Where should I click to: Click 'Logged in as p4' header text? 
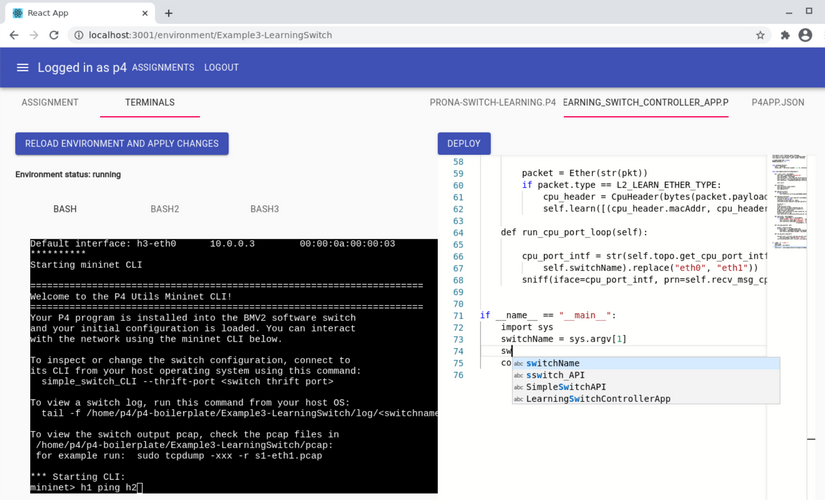[x=82, y=67]
